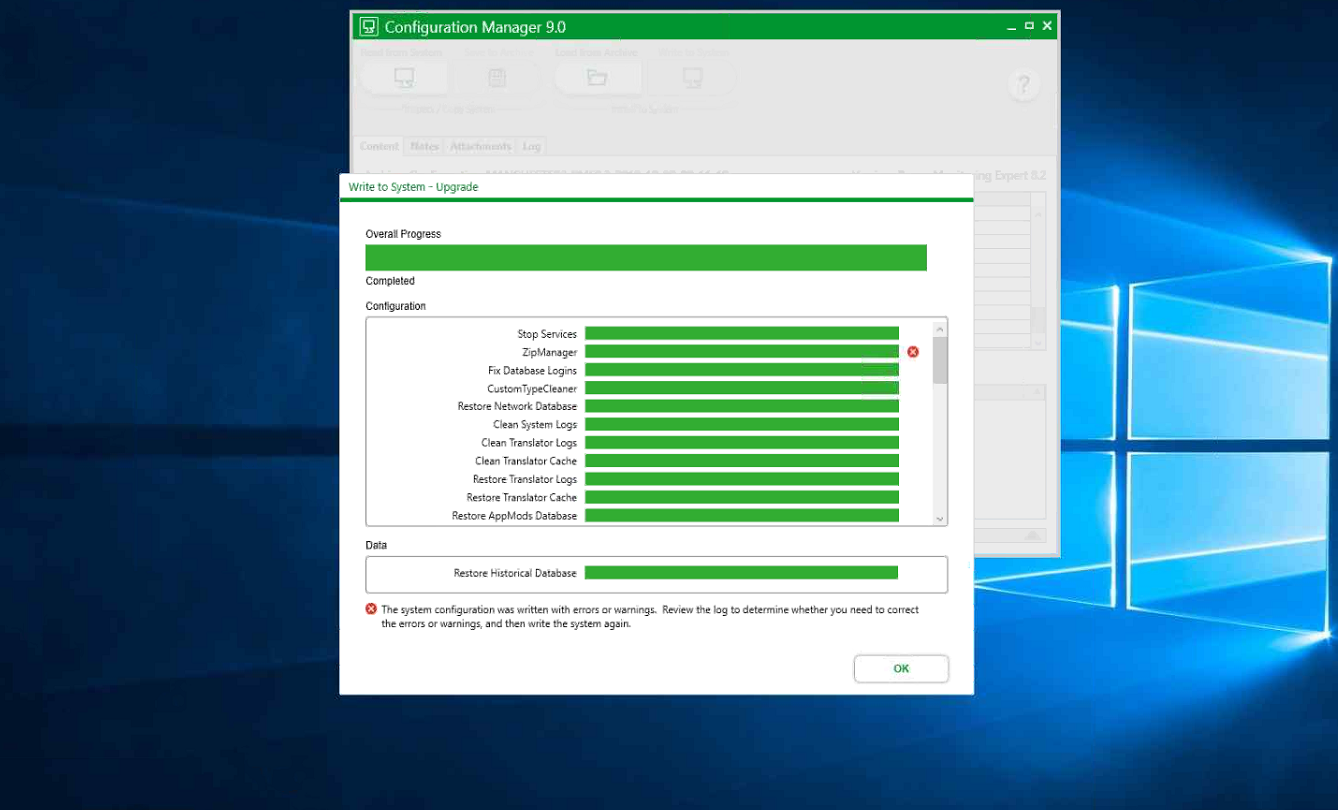This screenshot has height=810, width=1338.
Task: Click the Overall Progress bar
Action: 646,257
